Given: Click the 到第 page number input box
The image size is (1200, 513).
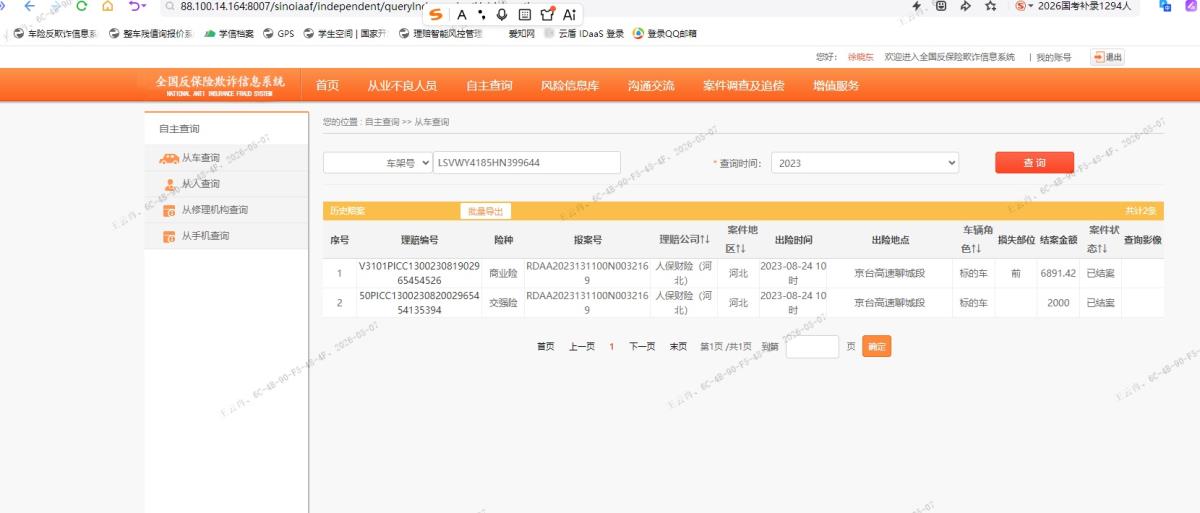Looking at the screenshot, I should [x=812, y=347].
